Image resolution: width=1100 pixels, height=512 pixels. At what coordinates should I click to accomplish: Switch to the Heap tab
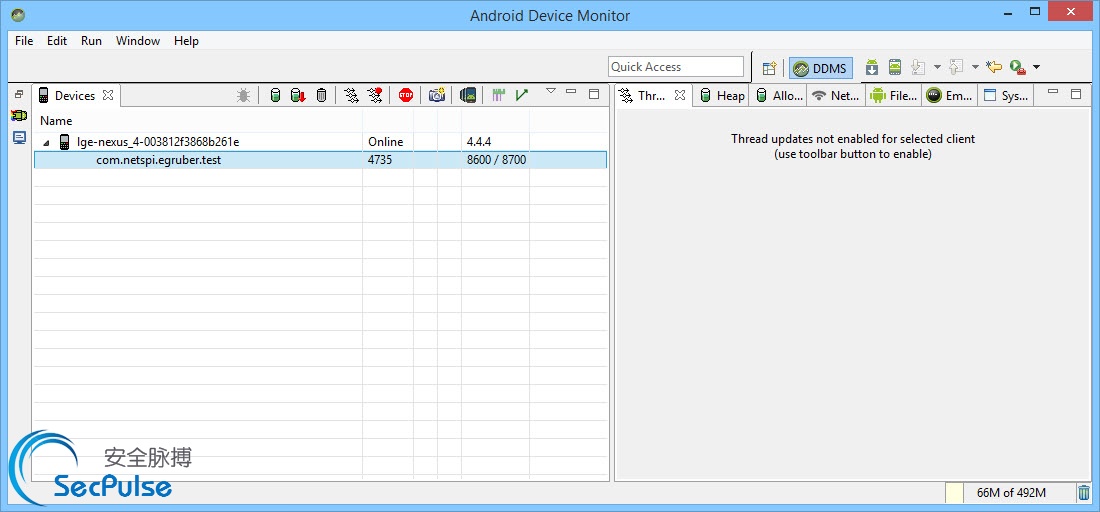[722, 95]
